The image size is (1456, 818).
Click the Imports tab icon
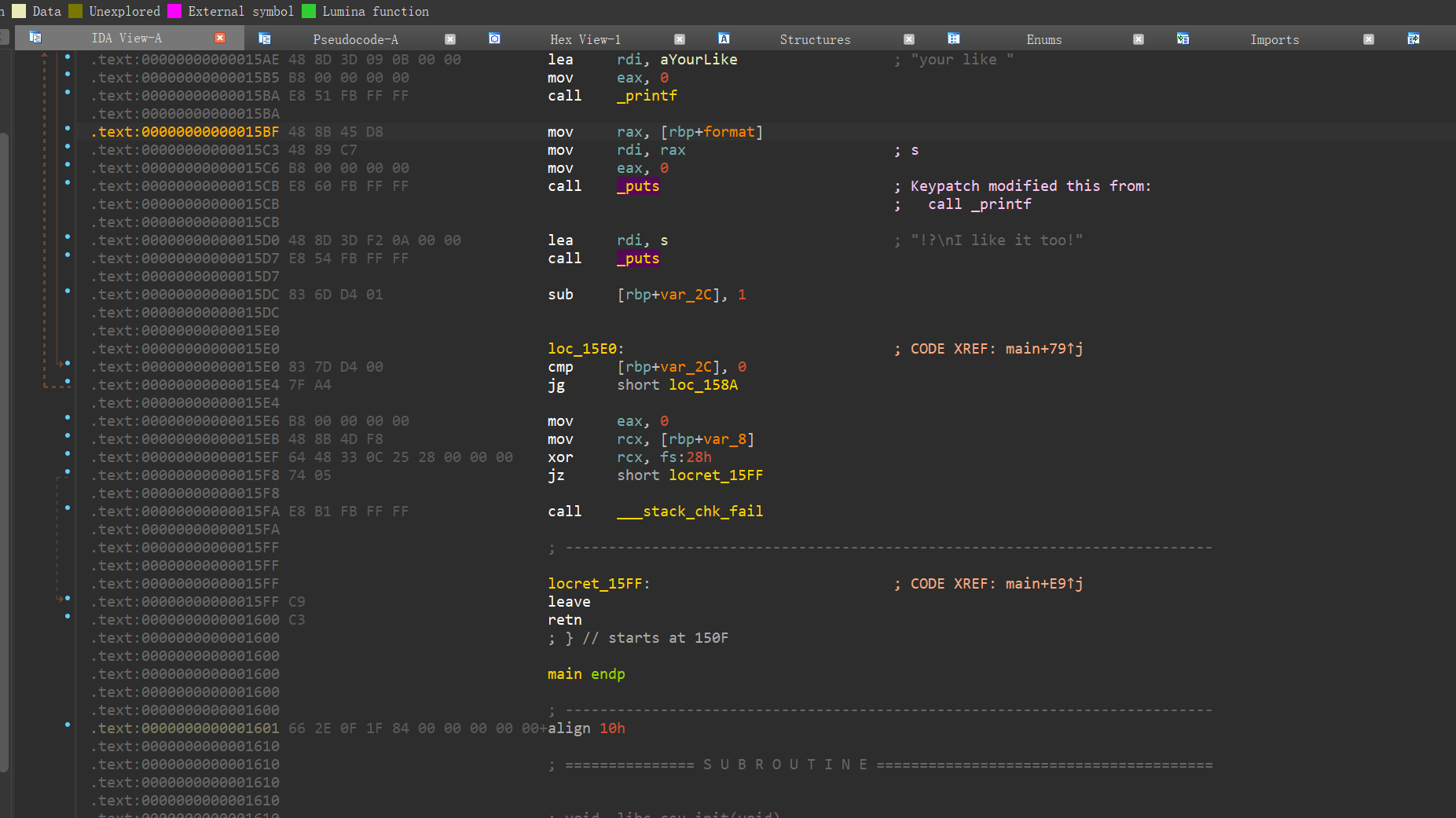coord(1183,39)
